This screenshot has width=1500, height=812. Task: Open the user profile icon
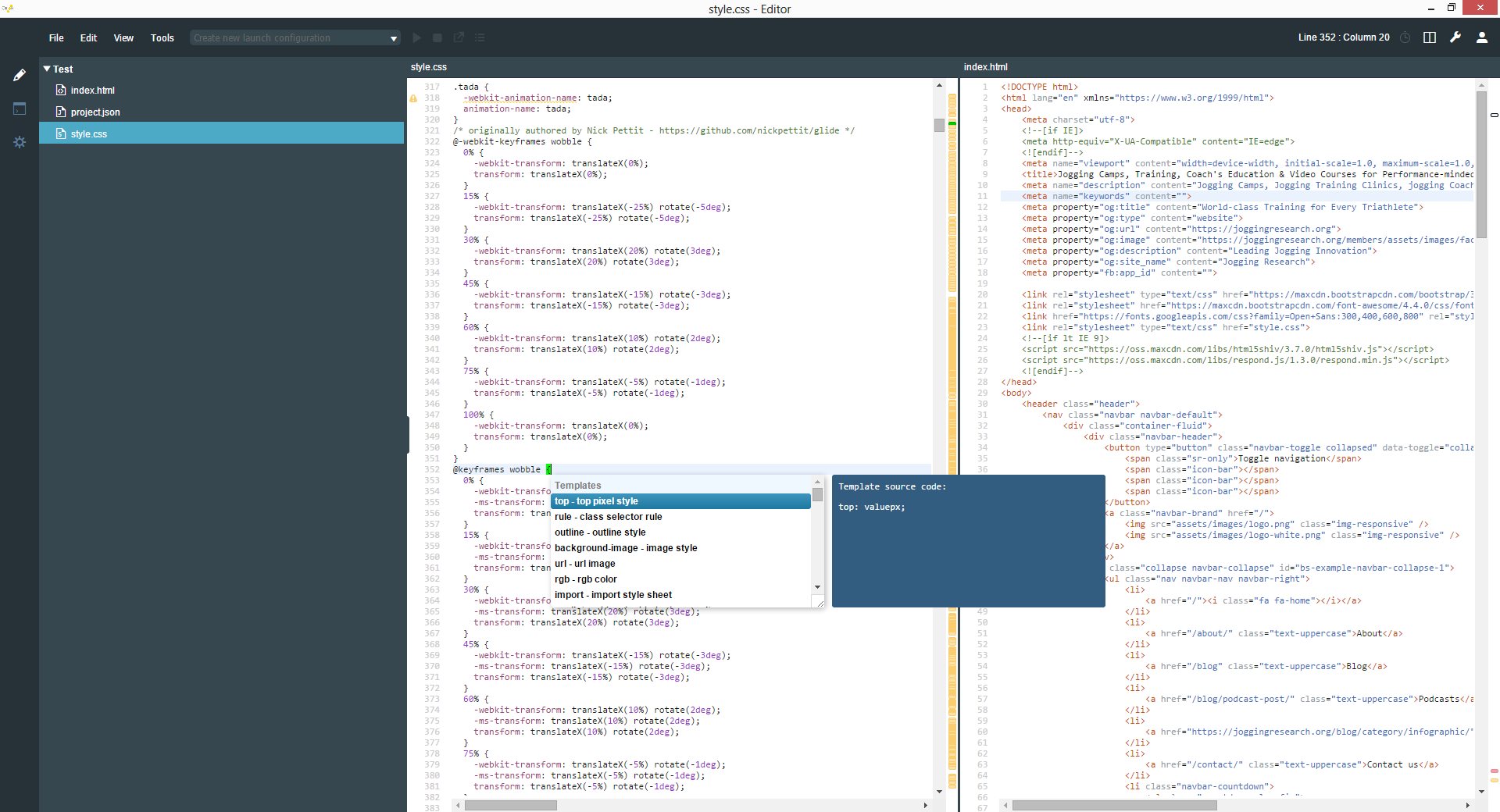[1481, 37]
